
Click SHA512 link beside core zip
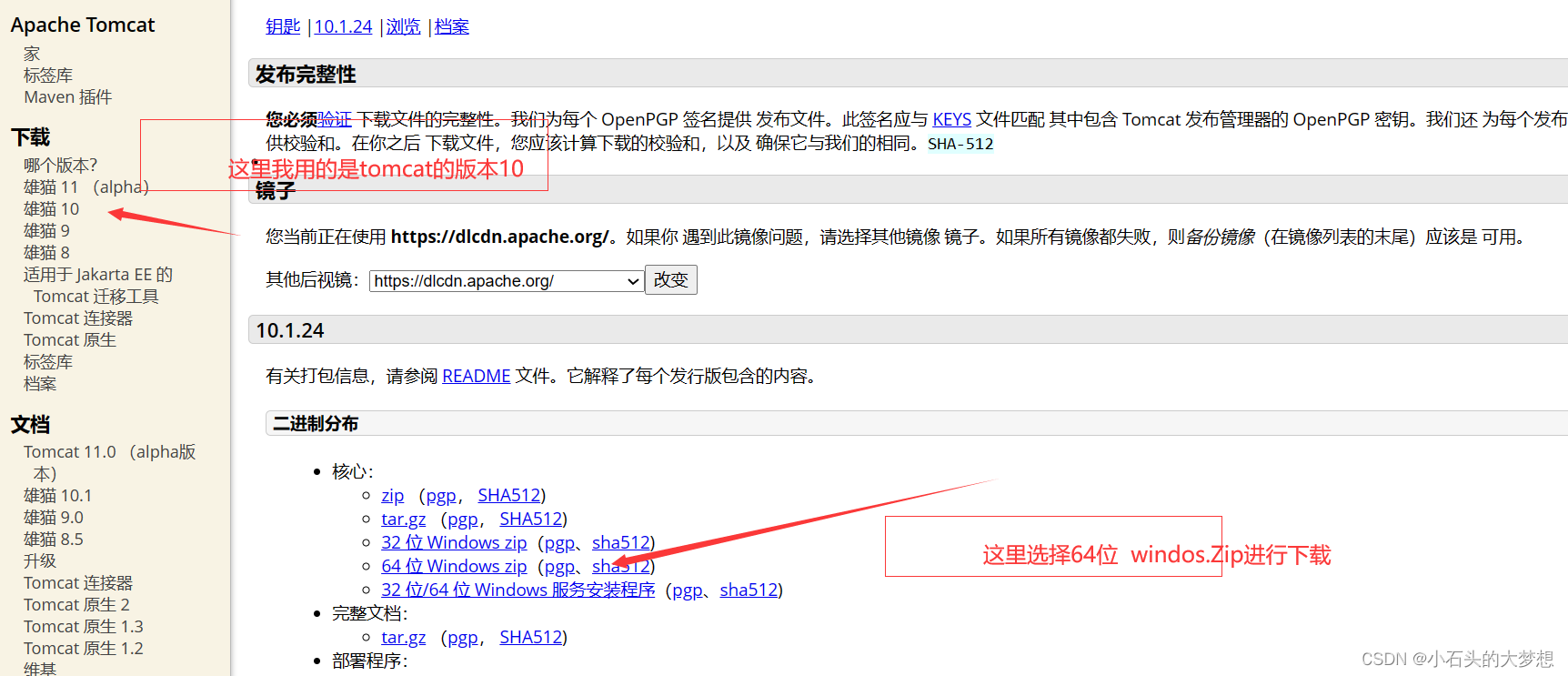pos(509,496)
